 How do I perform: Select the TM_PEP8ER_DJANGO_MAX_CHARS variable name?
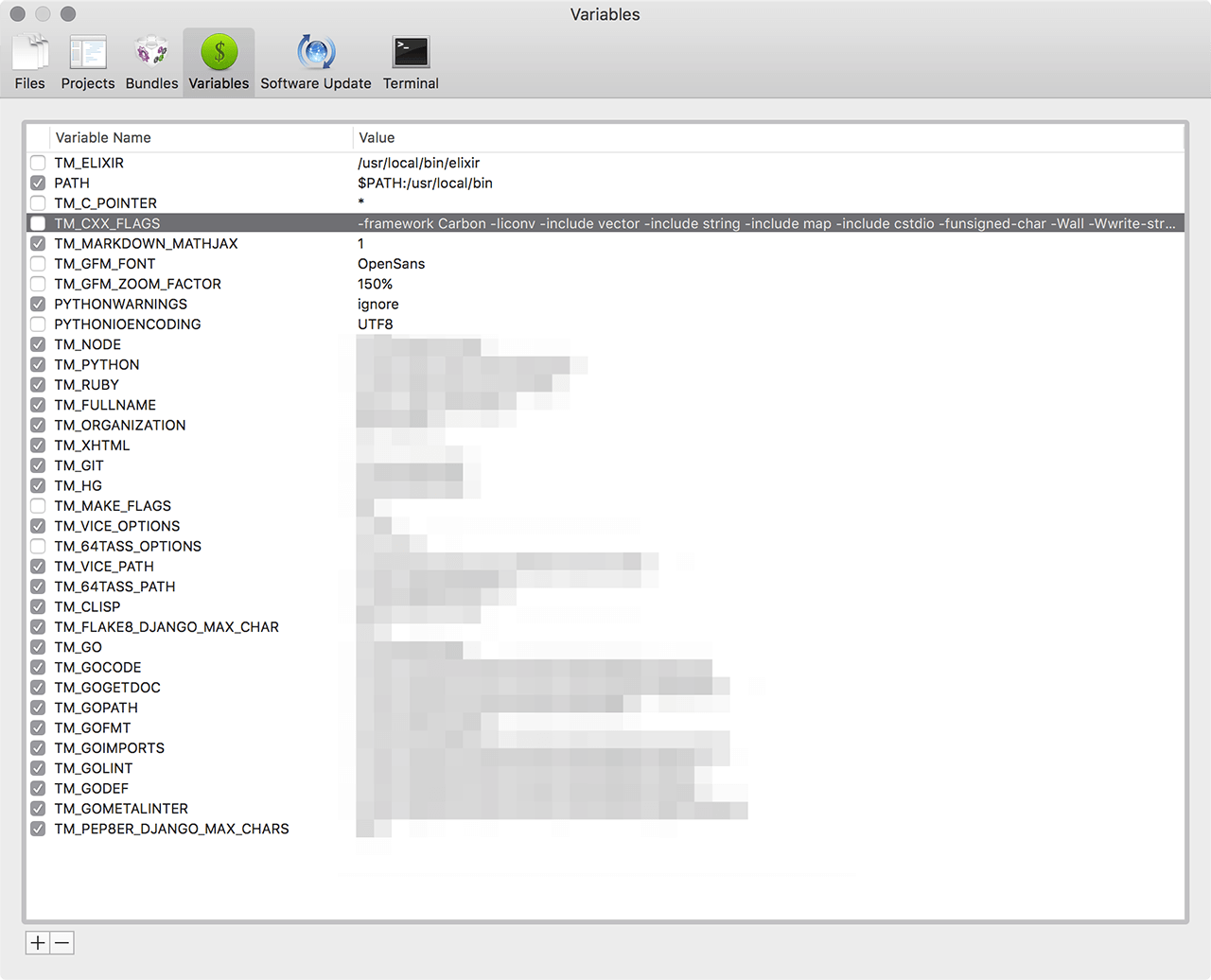coord(171,829)
